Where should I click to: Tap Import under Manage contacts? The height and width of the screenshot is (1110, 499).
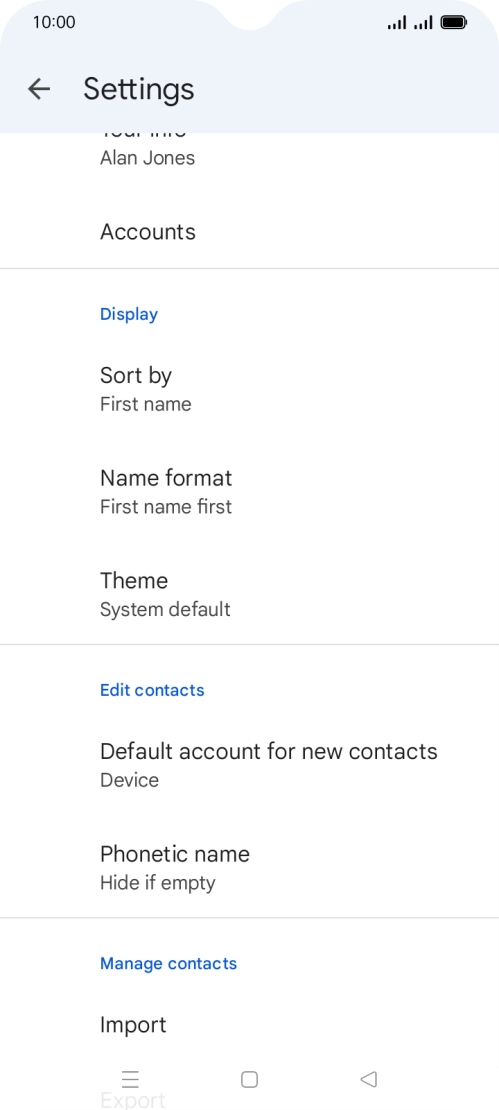(x=249, y=1024)
